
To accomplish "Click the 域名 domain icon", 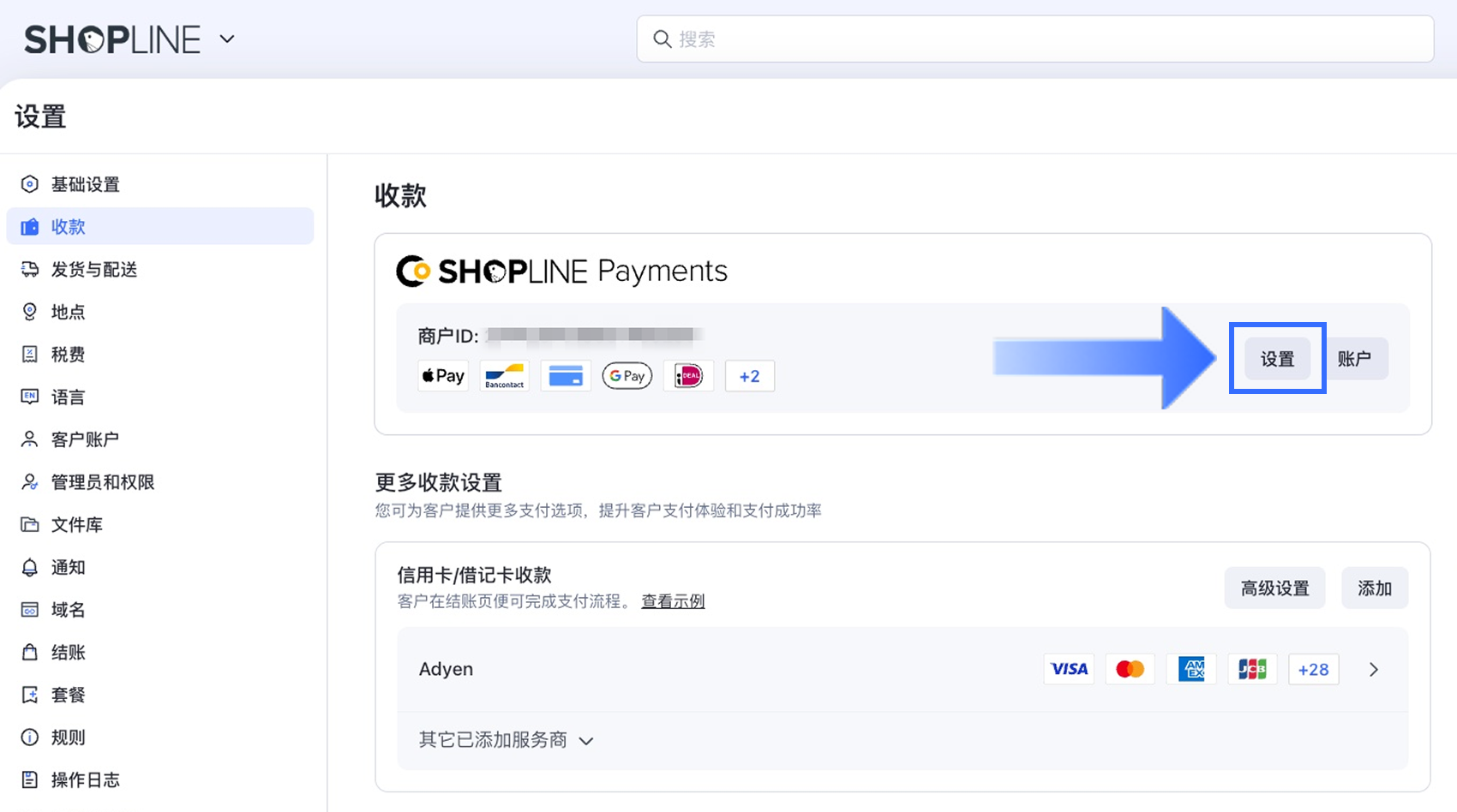I will click(x=29, y=610).
